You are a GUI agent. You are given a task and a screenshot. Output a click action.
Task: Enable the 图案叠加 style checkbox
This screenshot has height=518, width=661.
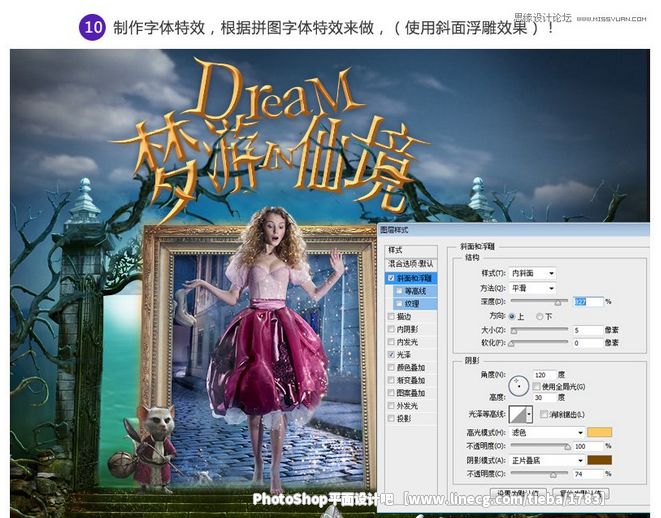click(391, 393)
